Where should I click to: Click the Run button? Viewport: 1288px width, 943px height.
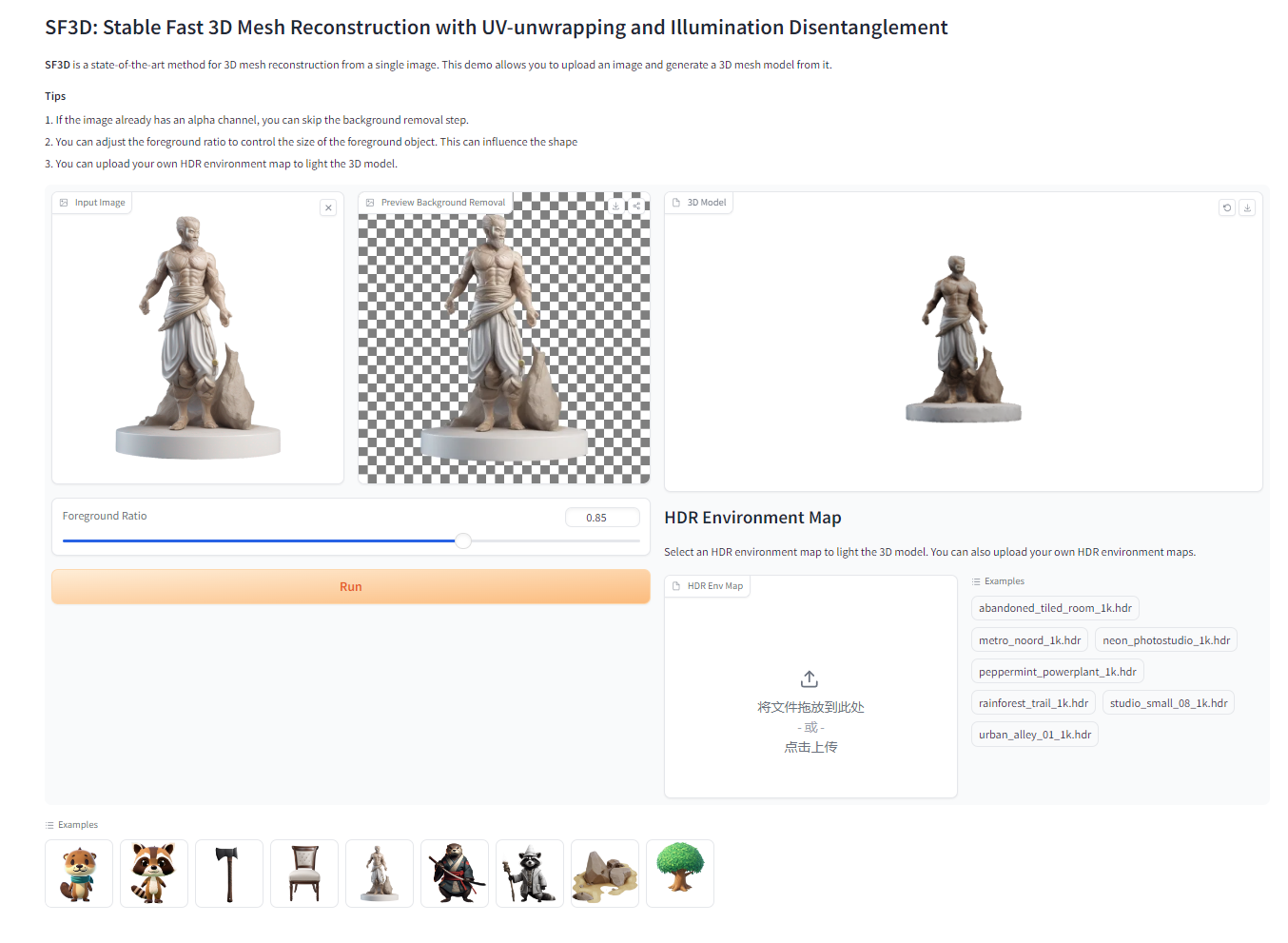click(x=351, y=586)
